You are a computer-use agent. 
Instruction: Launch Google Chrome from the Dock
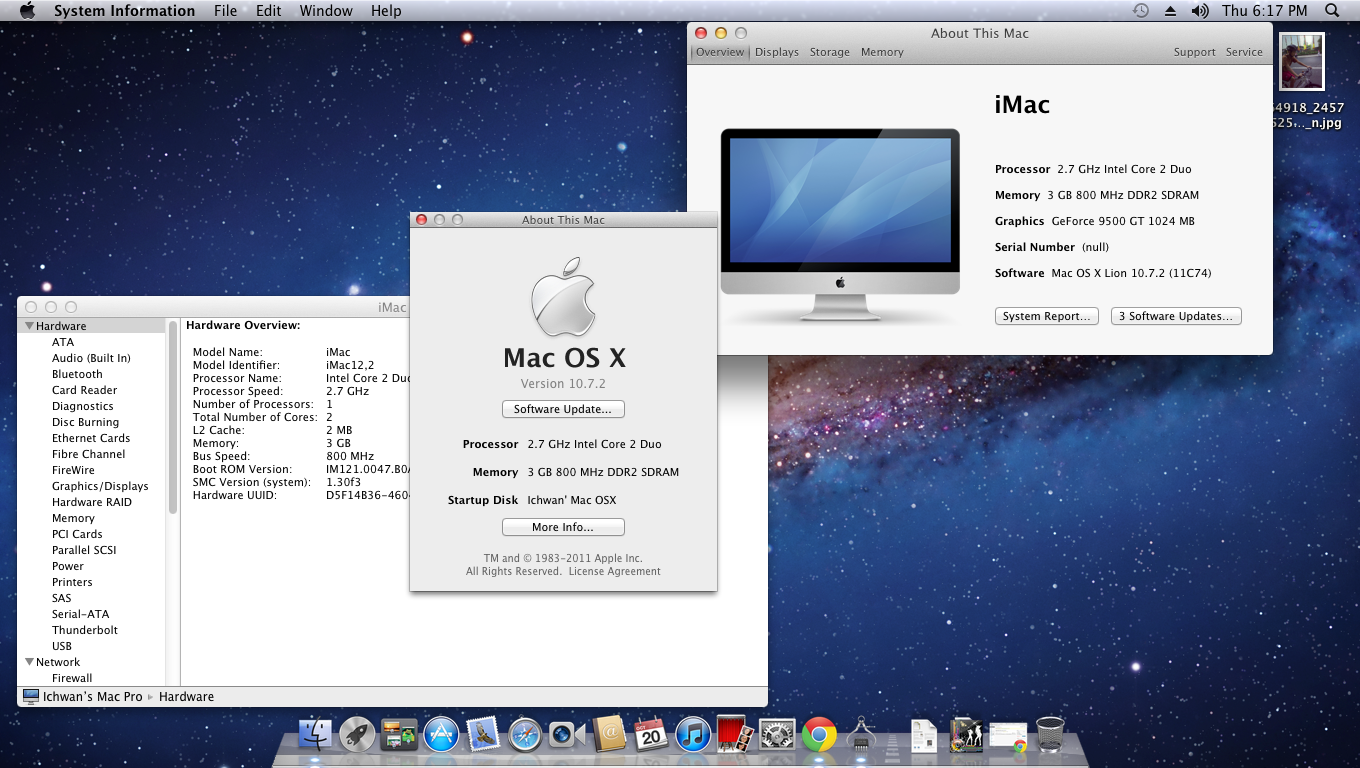click(x=819, y=736)
